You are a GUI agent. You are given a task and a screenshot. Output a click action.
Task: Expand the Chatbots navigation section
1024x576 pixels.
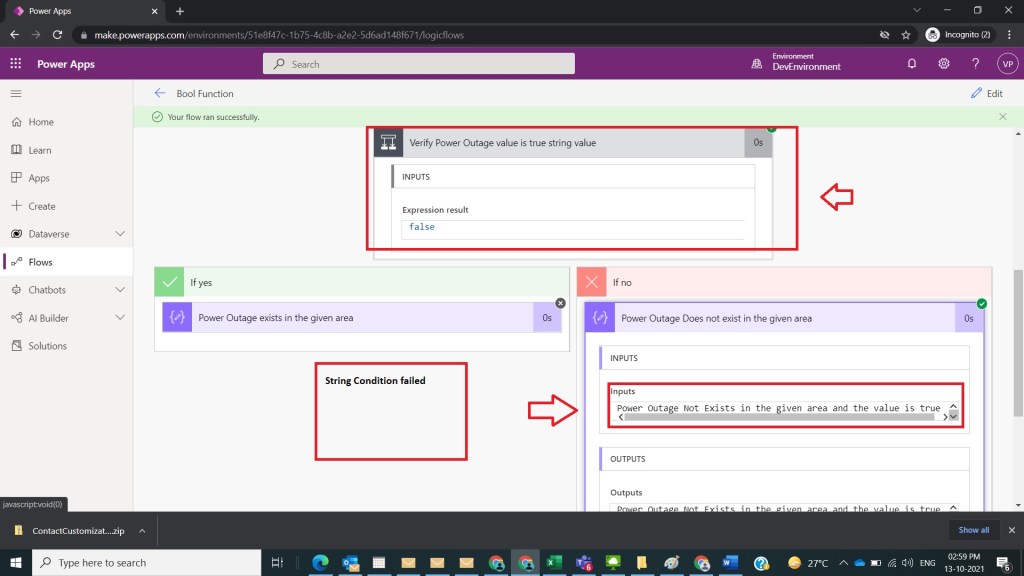pyautogui.click(x=120, y=290)
